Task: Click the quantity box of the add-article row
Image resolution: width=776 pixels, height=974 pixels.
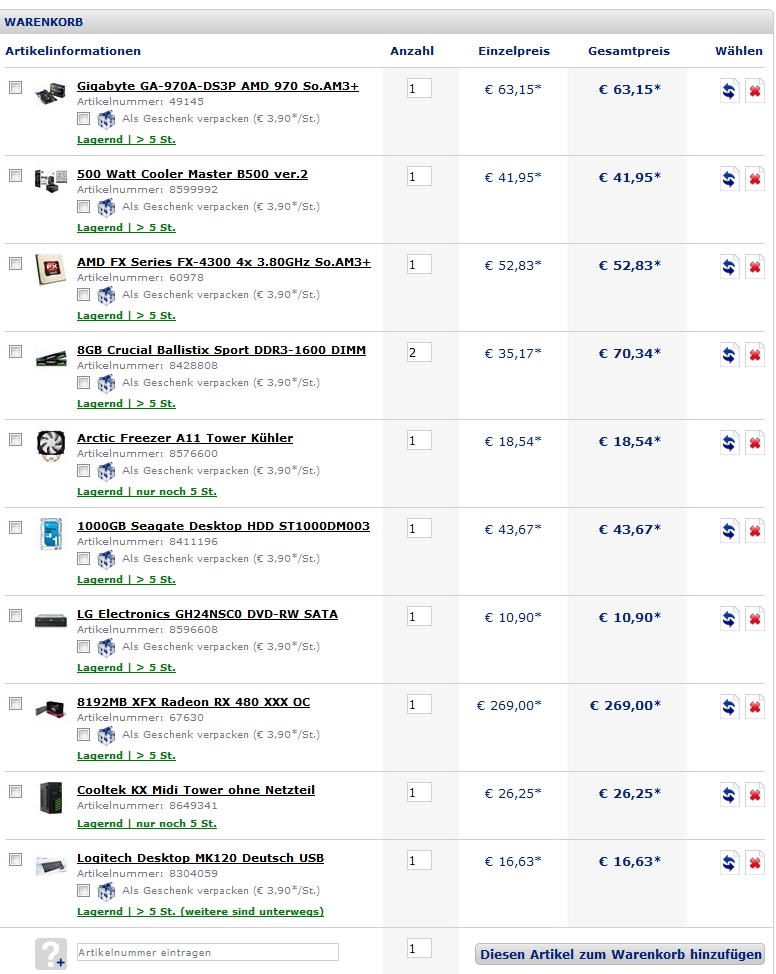Action: (419, 948)
